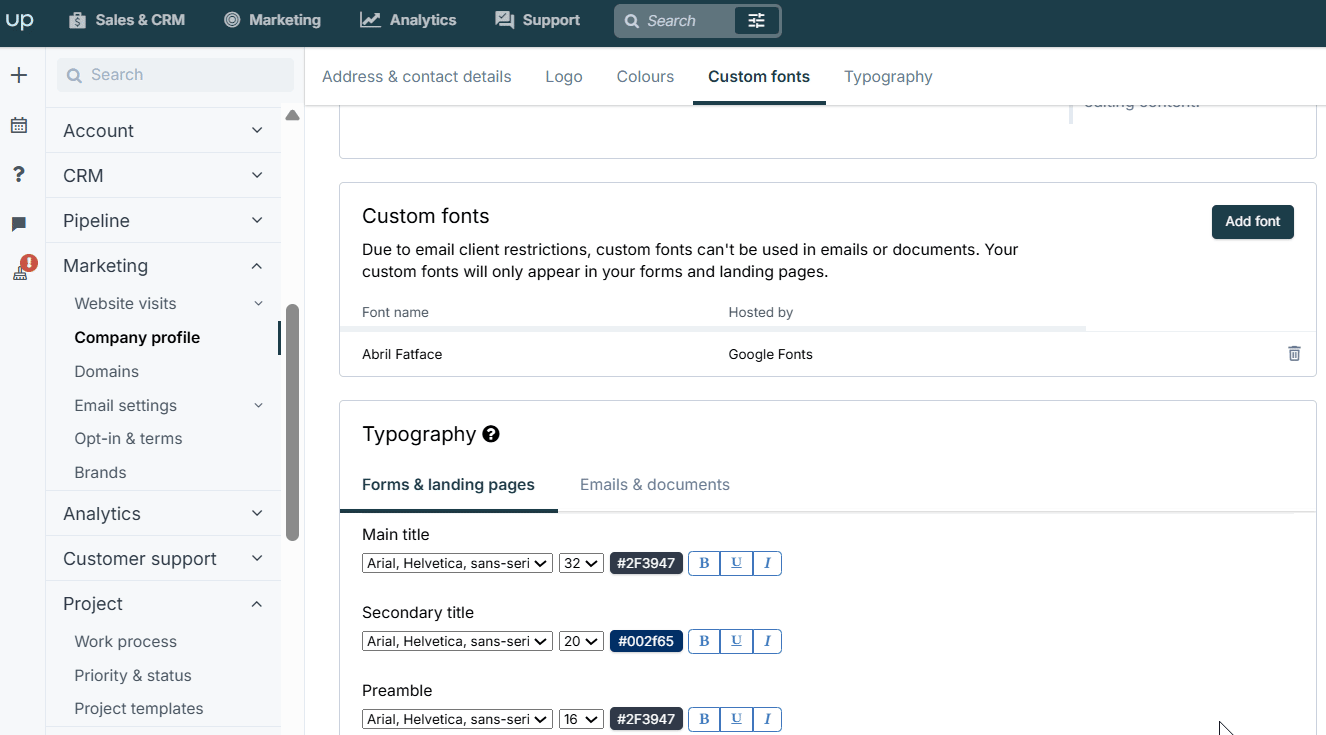Open the chat bubble icon in left rail
Image resolution: width=1326 pixels, height=735 pixels.
(x=19, y=224)
